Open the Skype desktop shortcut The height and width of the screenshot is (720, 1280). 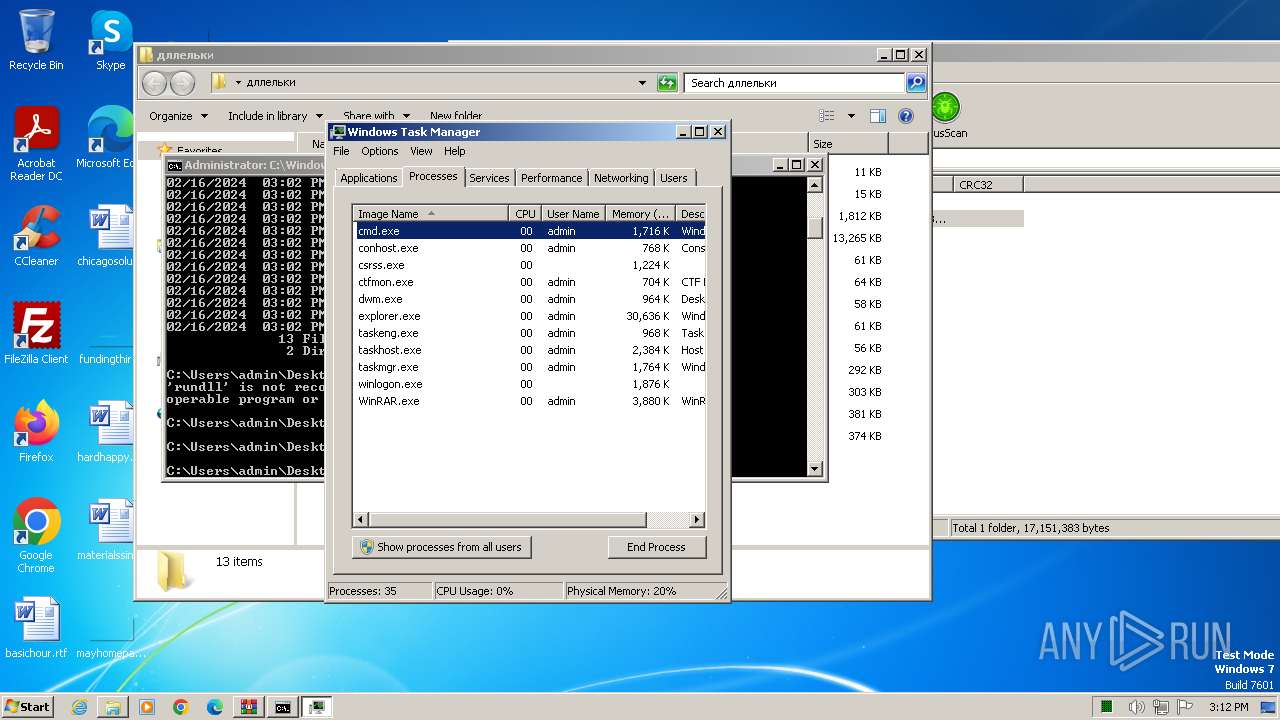coord(110,40)
